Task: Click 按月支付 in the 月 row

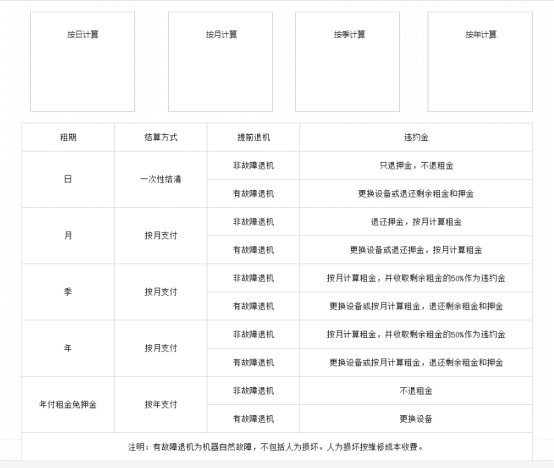Action: point(161,236)
